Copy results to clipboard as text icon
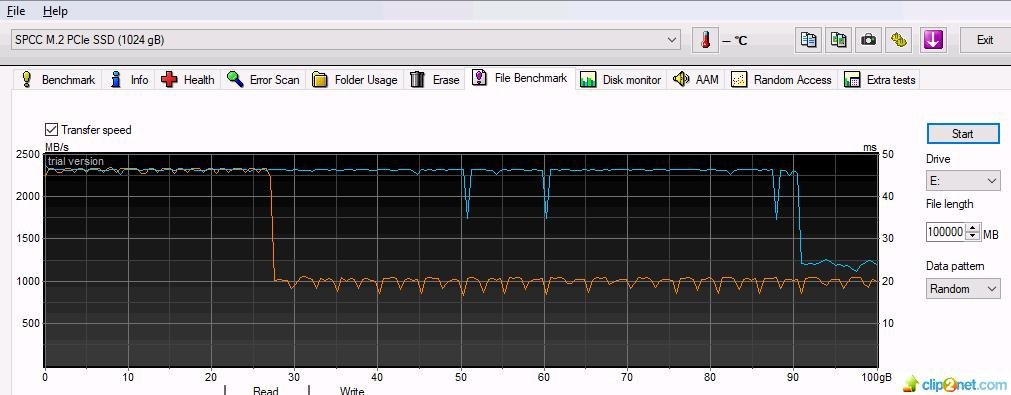 coord(808,40)
